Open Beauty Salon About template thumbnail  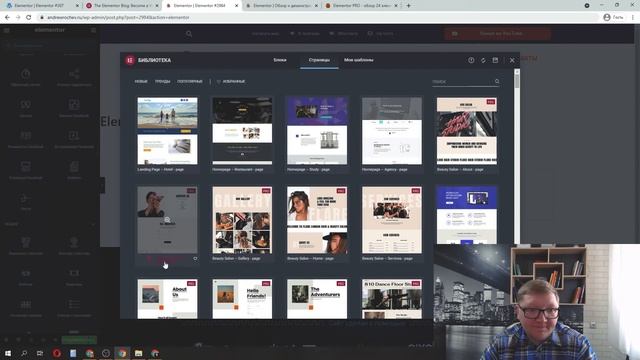pos(467,131)
